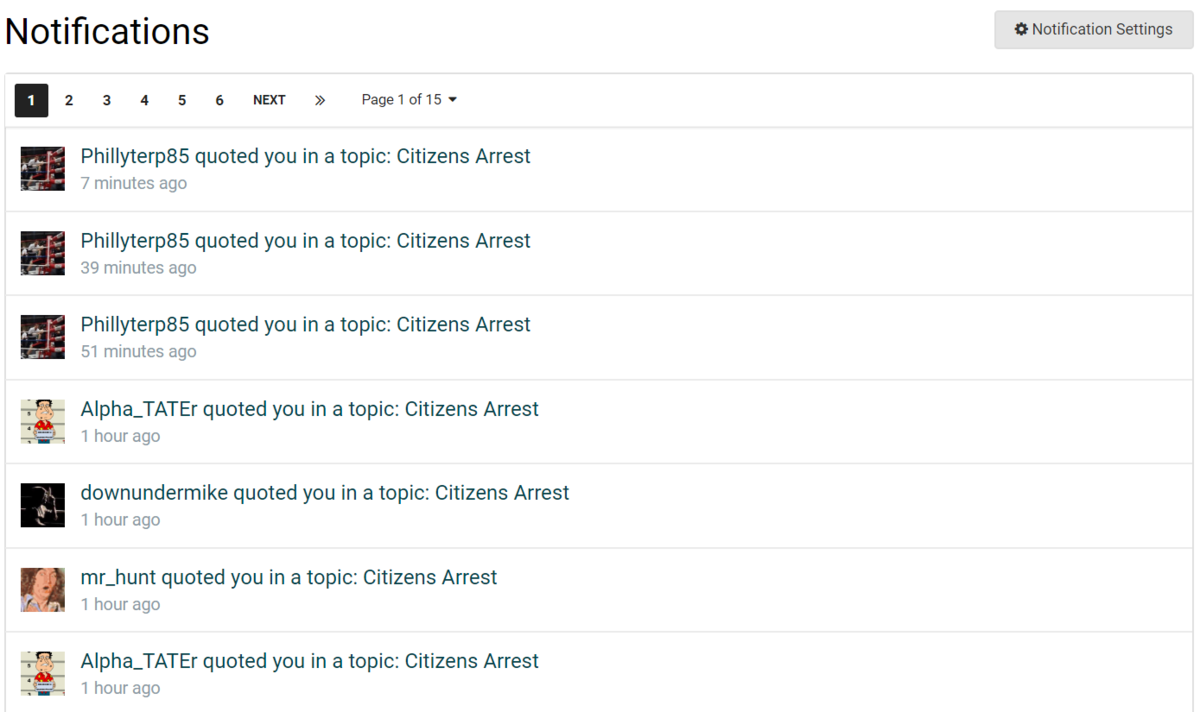Image resolution: width=1200 pixels, height=712 pixels.
Task: Go to page 2 of notifications
Action: tap(69, 100)
